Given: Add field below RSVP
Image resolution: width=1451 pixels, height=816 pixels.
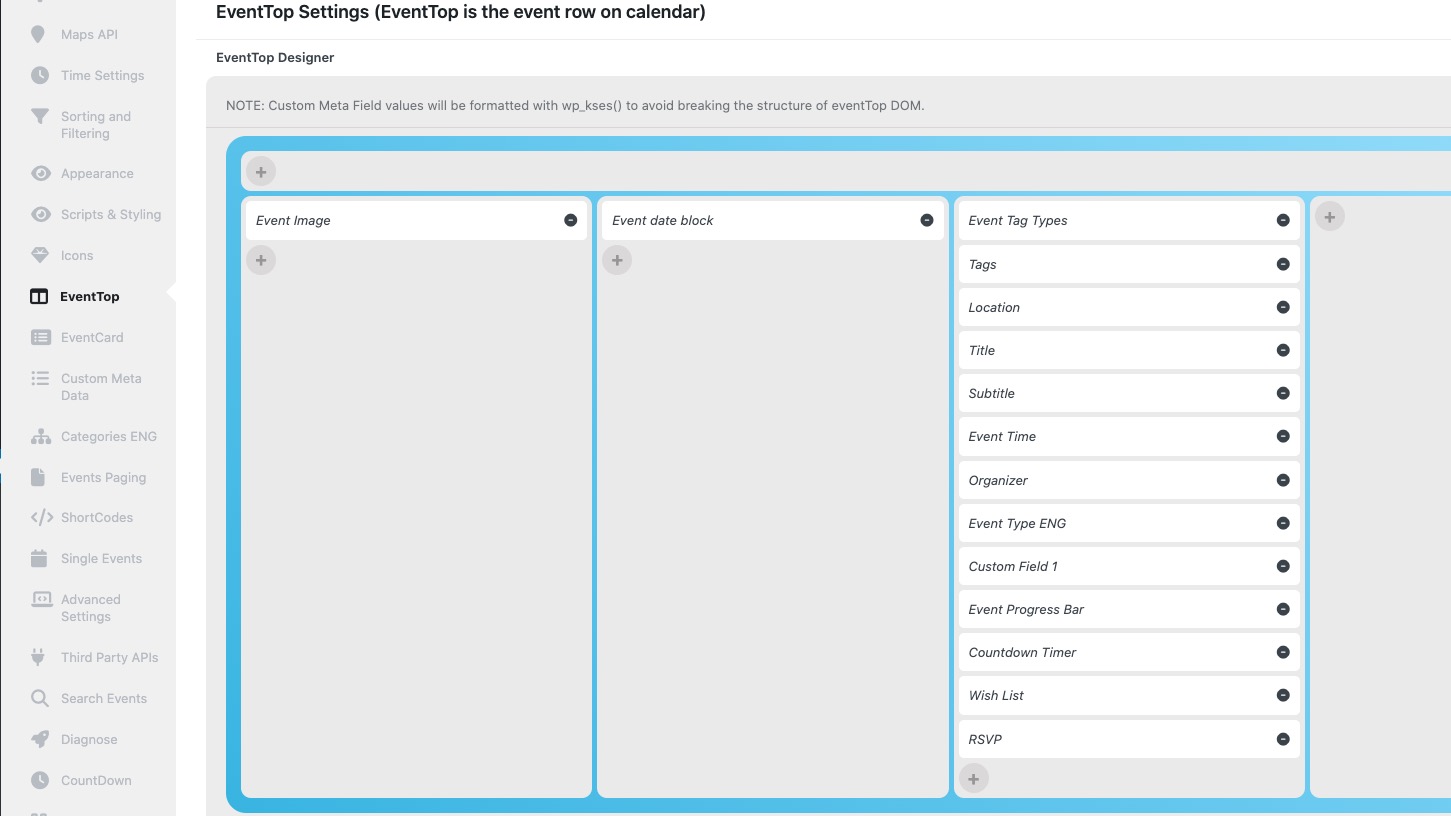Looking at the screenshot, I should pos(973,778).
